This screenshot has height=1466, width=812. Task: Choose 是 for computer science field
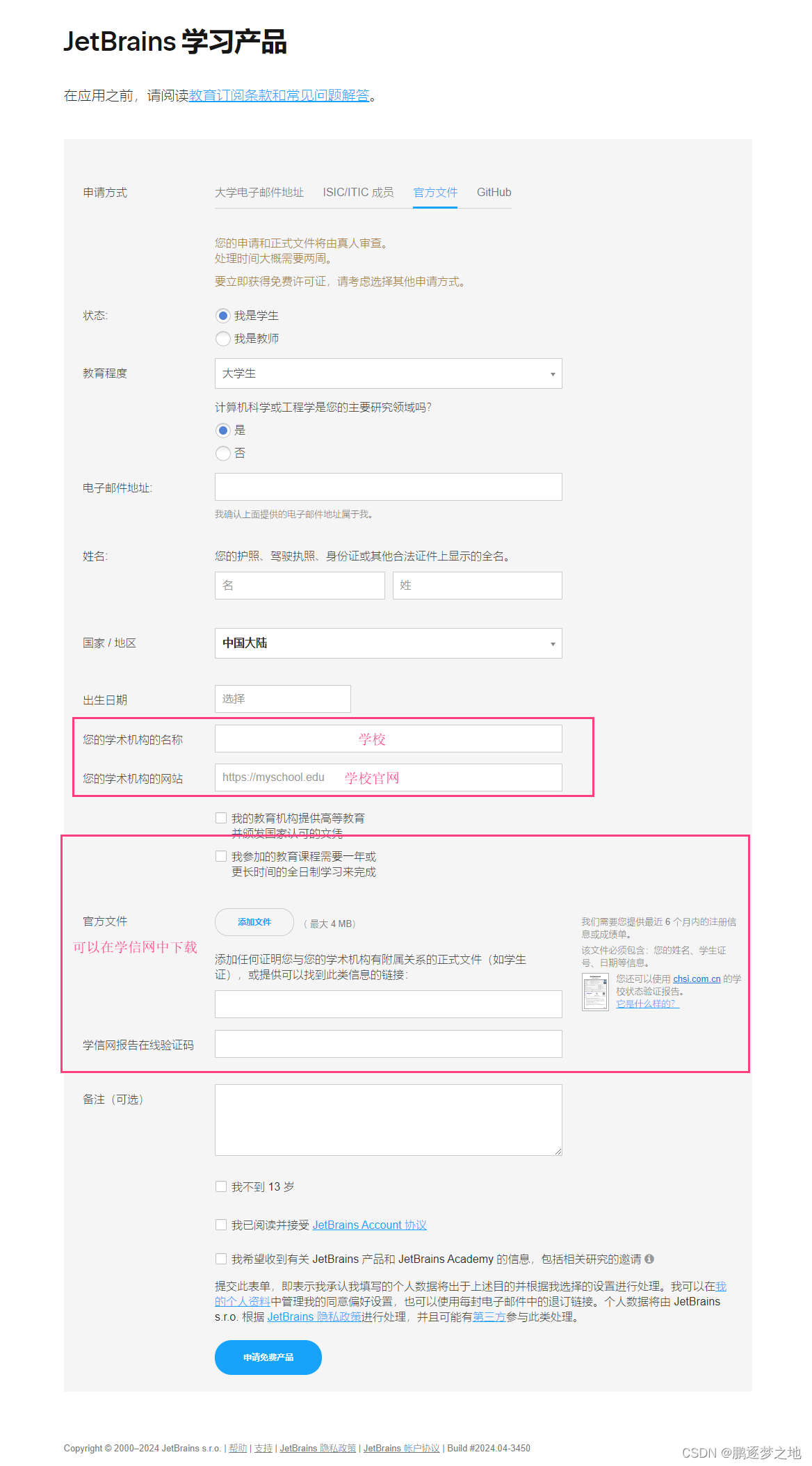click(222, 430)
